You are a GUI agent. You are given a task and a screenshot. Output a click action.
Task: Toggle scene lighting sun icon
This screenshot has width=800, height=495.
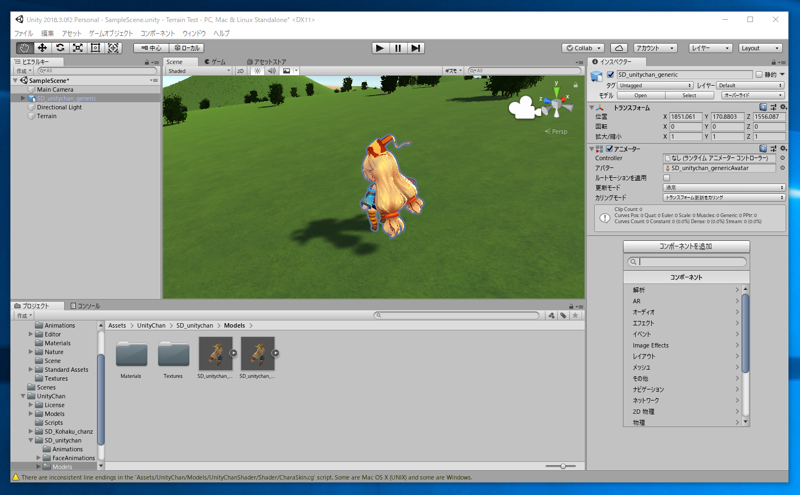pos(258,71)
